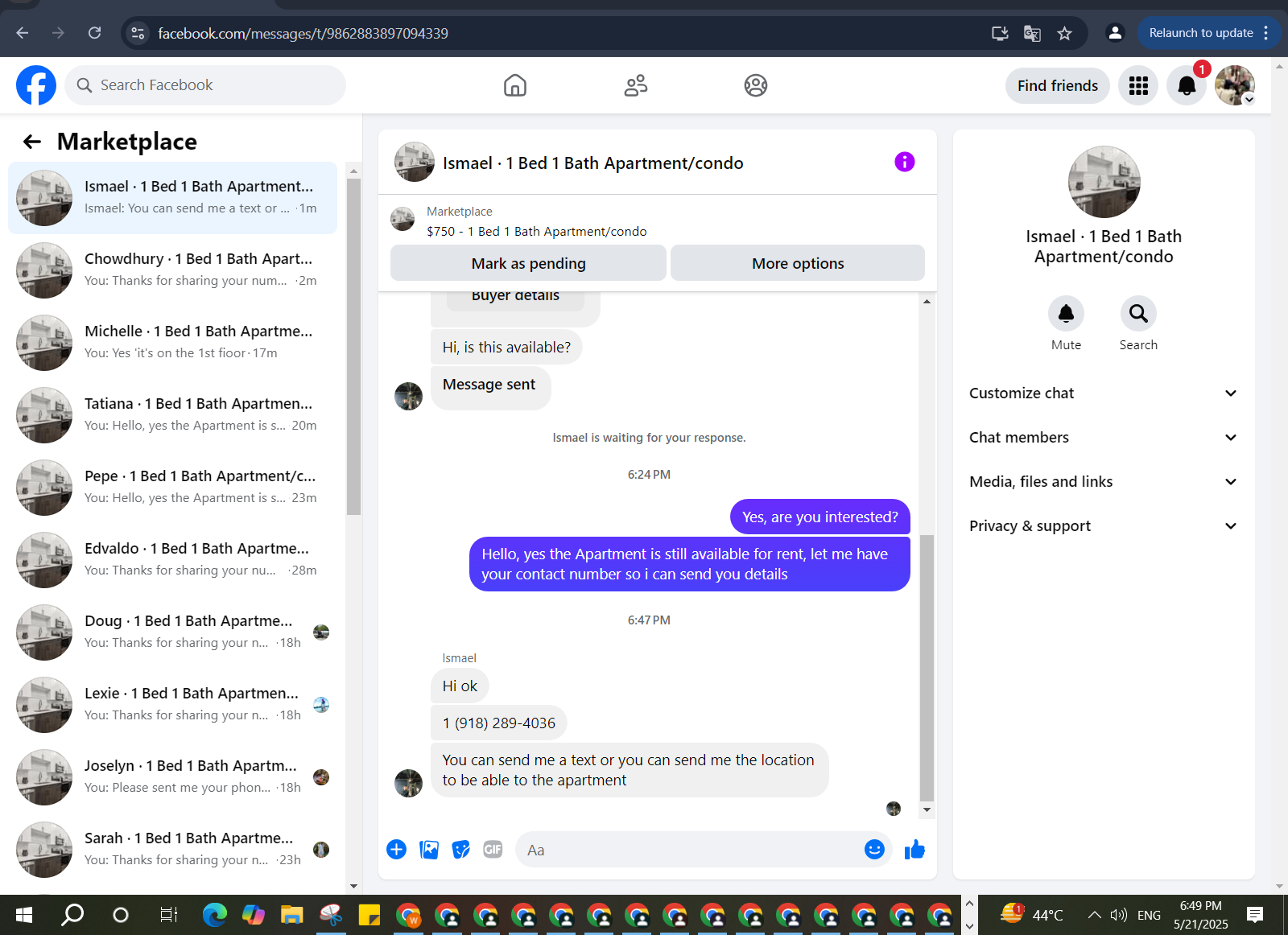Click Find friends button
Image resolution: width=1288 pixels, height=935 pixels.
tap(1057, 85)
